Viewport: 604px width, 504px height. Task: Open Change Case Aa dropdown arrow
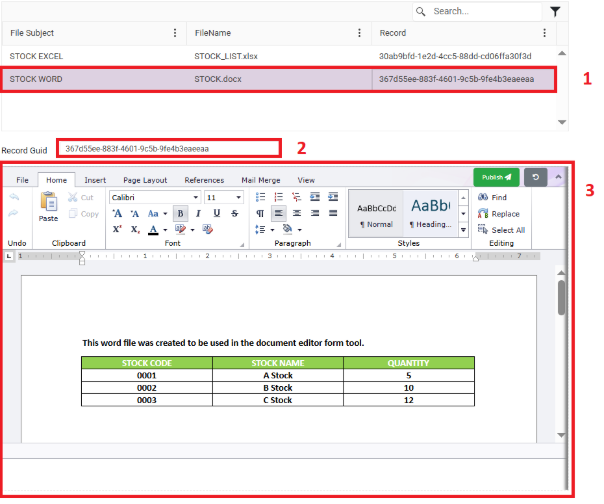click(x=165, y=213)
